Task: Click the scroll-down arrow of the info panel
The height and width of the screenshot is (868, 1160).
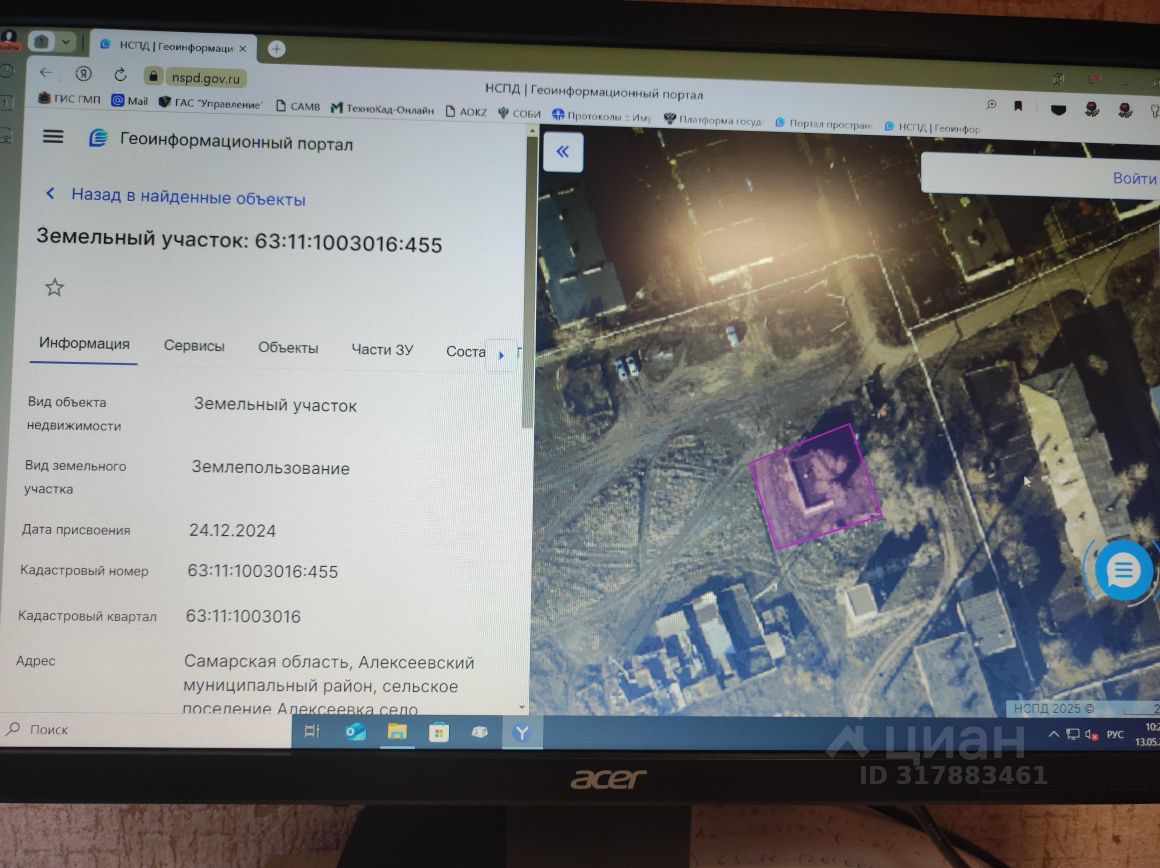Action: (x=523, y=707)
